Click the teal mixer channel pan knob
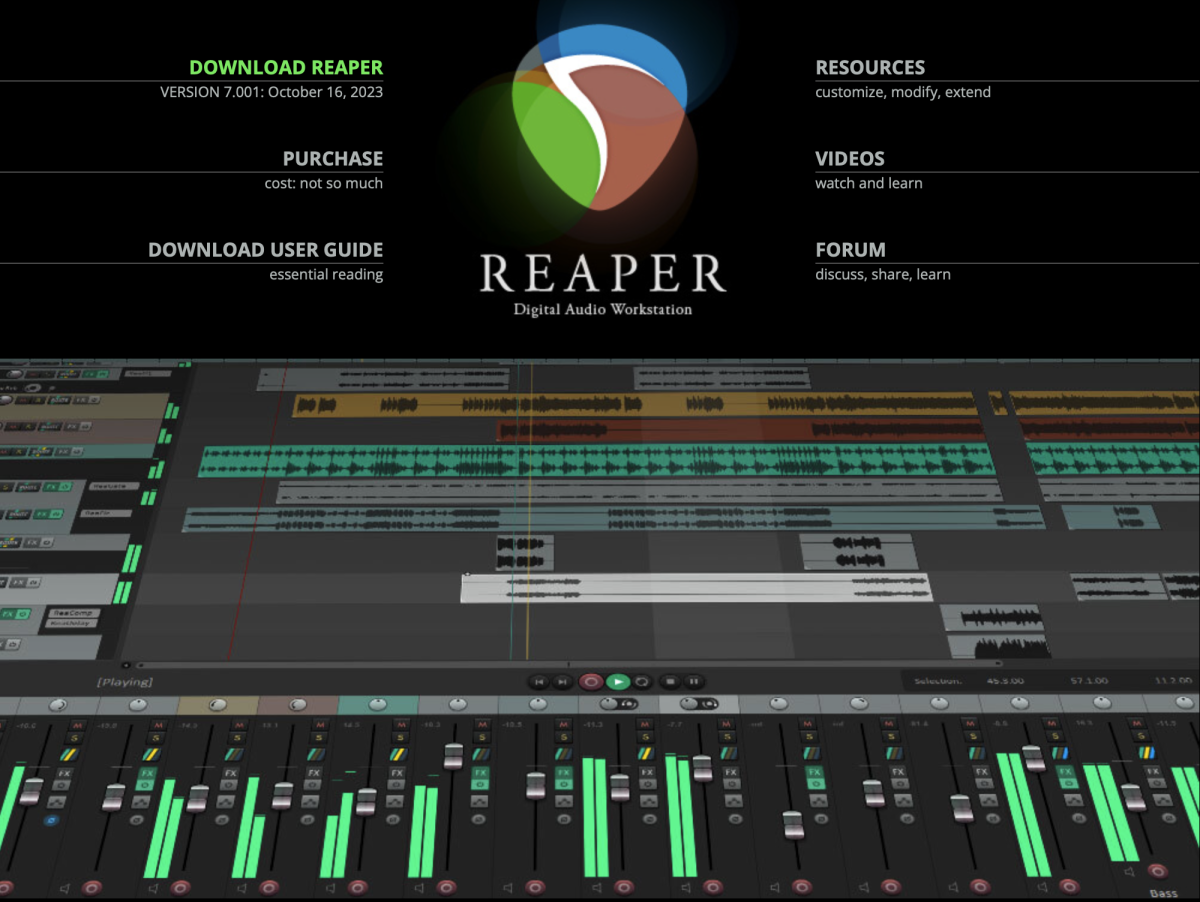1200x902 pixels. 378,705
